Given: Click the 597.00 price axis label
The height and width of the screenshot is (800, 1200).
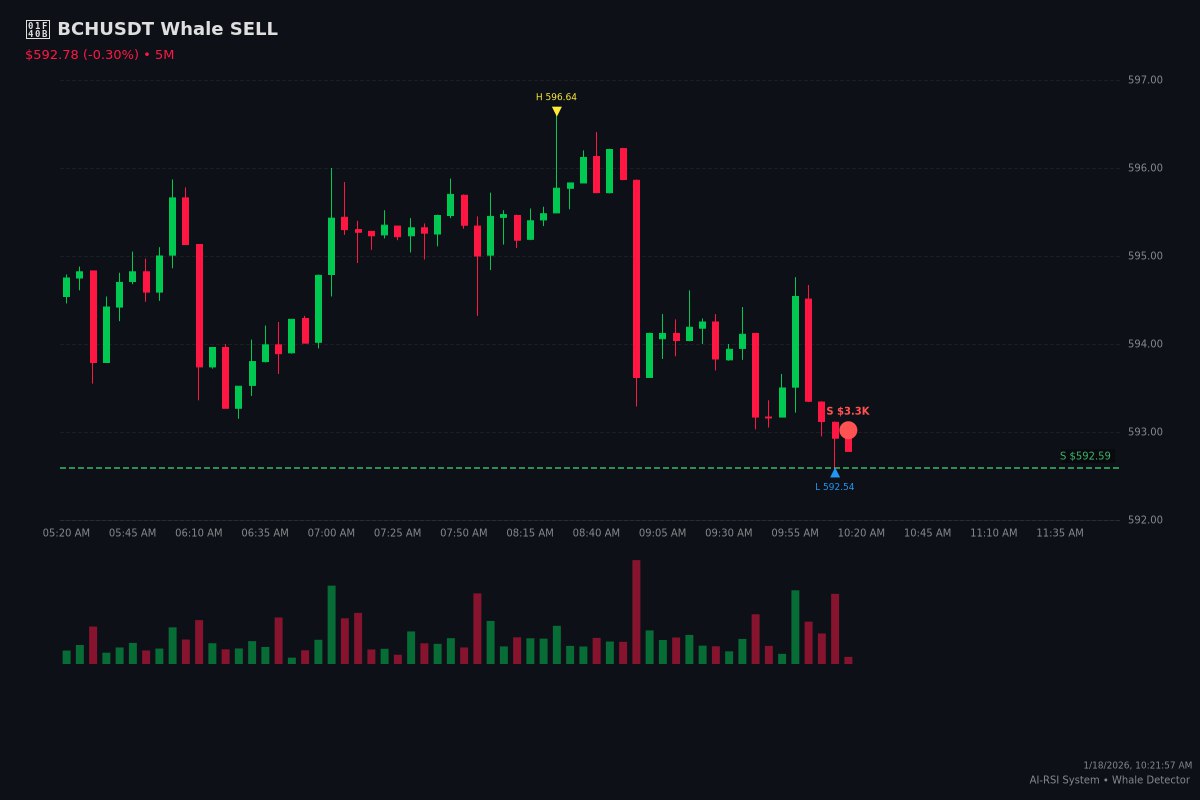Looking at the screenshot, I should pos(1145,80).
